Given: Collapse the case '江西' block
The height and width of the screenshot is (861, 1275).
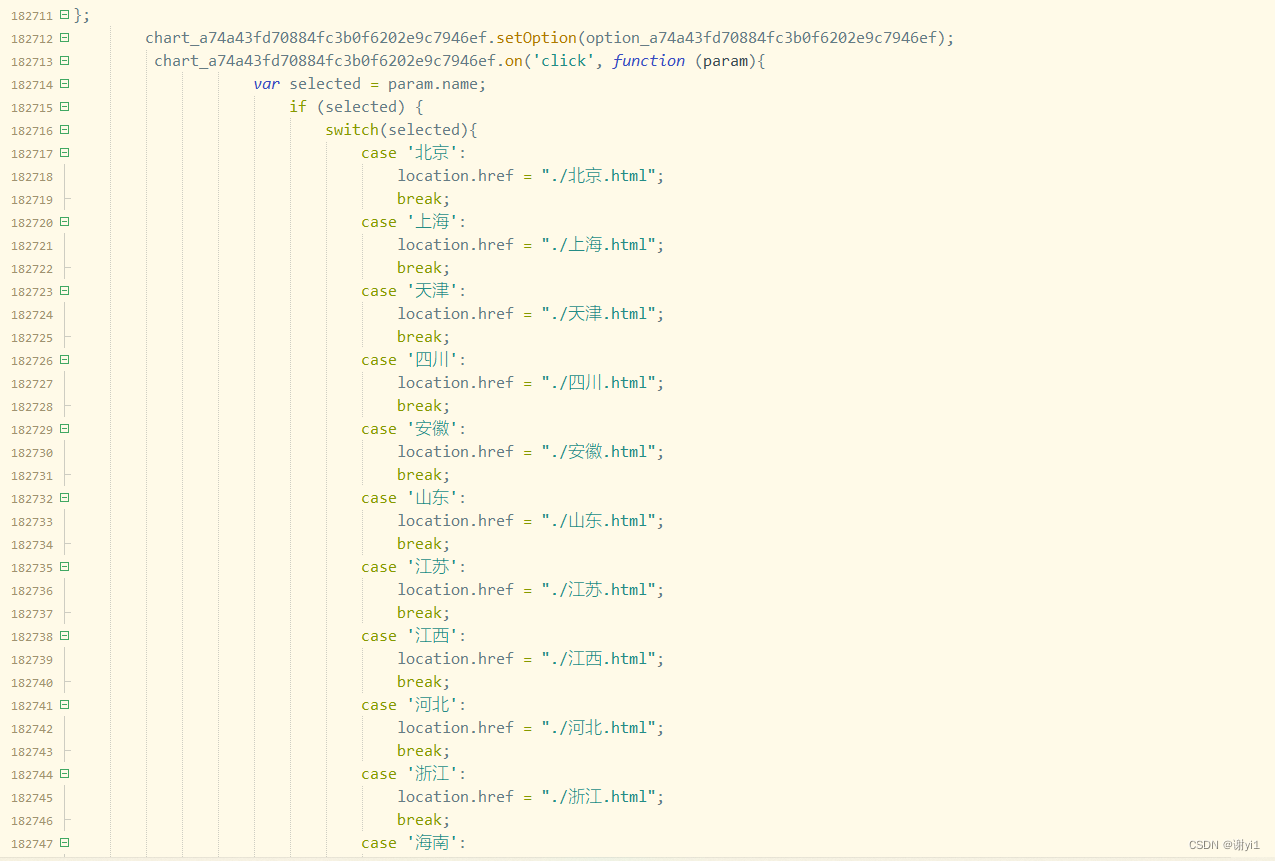Looking at the screenshot, I should click(63, 636).
